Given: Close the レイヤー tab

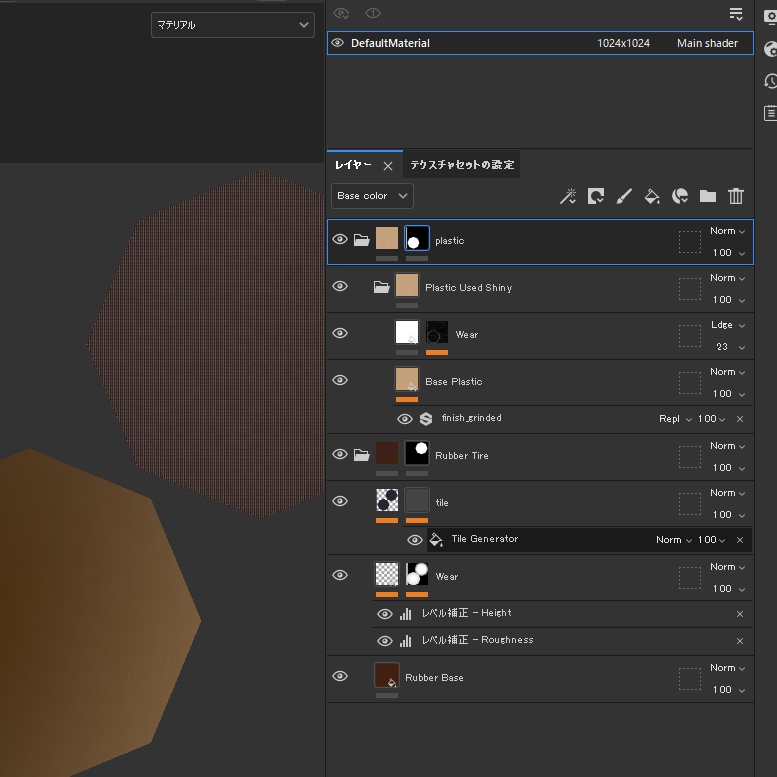Looking at the screenshot, I should coord(388,166).
